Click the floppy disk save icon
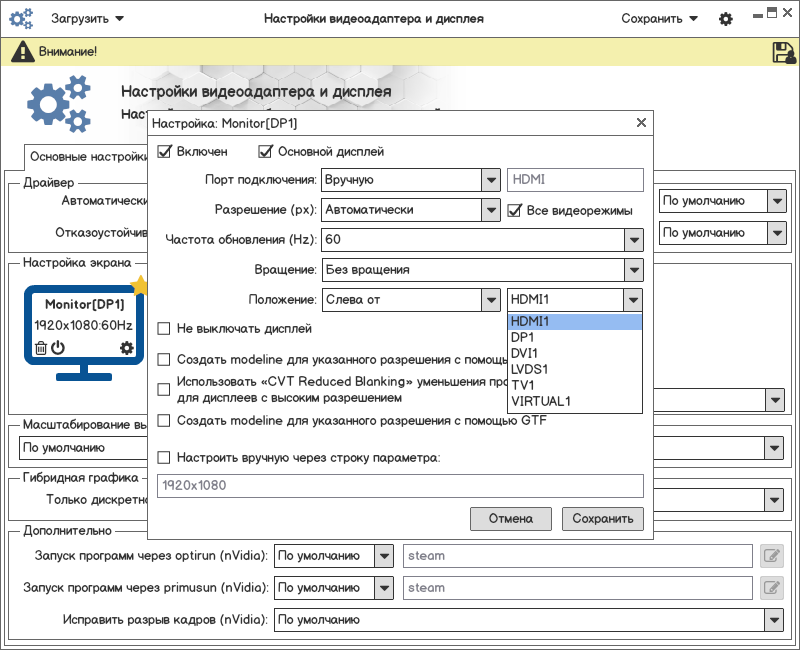The height and width of the screenshot is (650, 800). click(x=783, y=52)
